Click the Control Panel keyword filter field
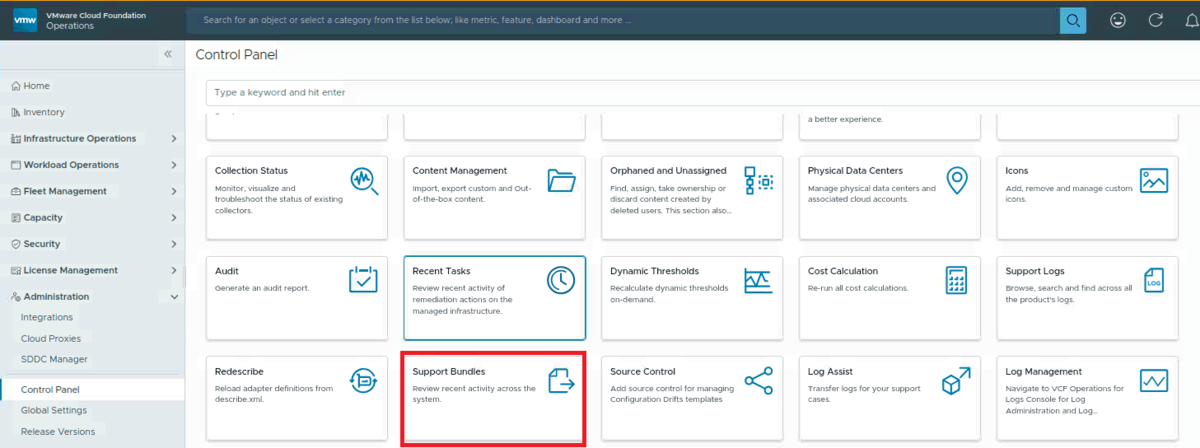The width and height of the screenshot is (1200, 448). tap(703, 92)
